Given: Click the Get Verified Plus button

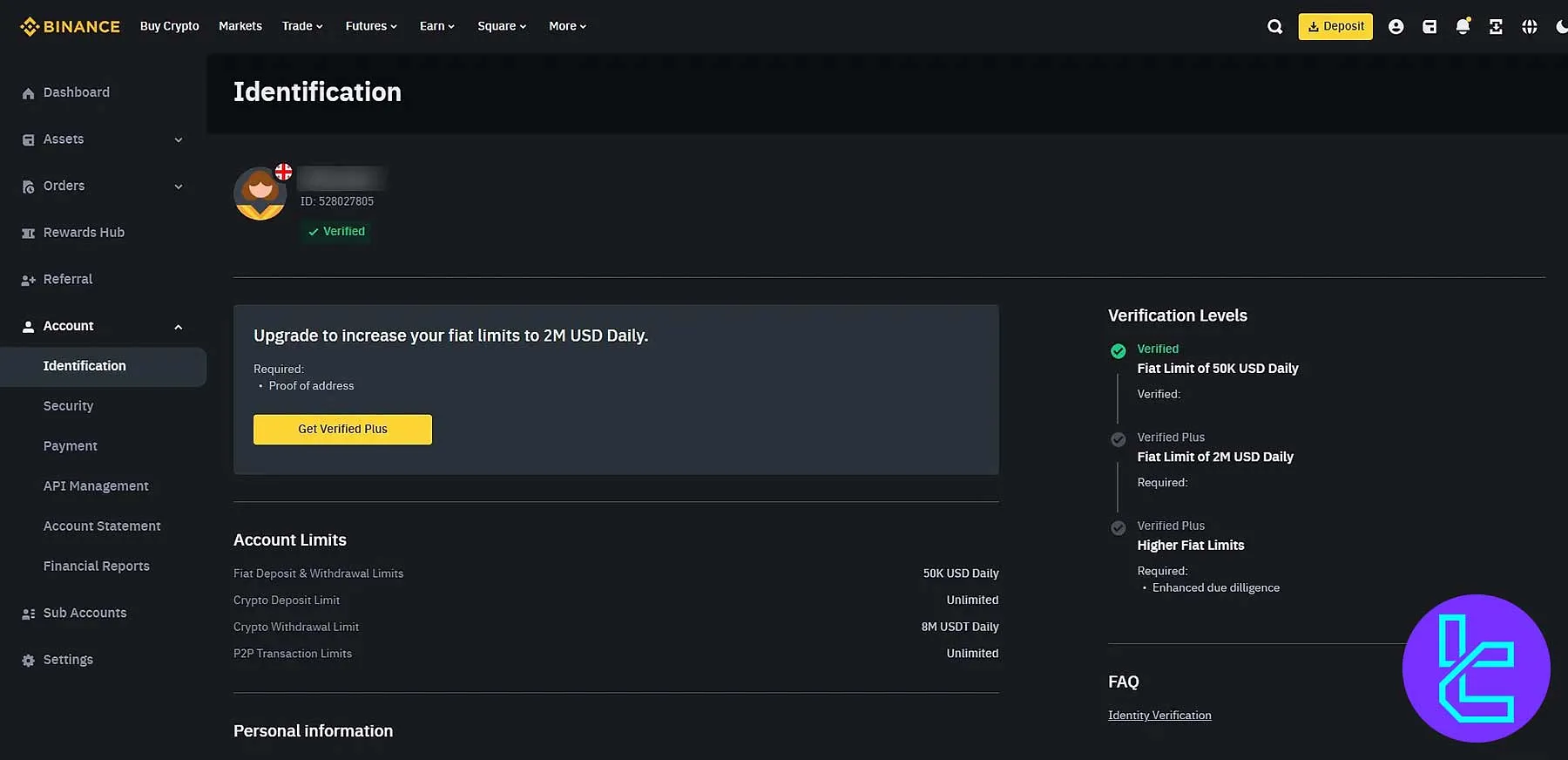Looking at the screenshot, I should pos(342,430).
